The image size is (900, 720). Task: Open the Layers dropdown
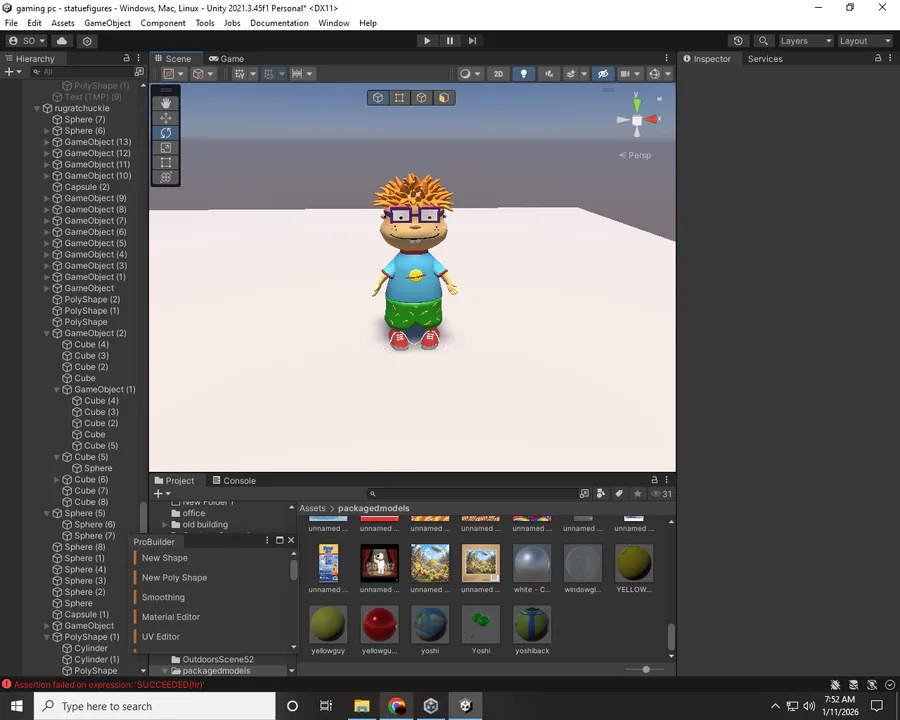click(805, 41)
